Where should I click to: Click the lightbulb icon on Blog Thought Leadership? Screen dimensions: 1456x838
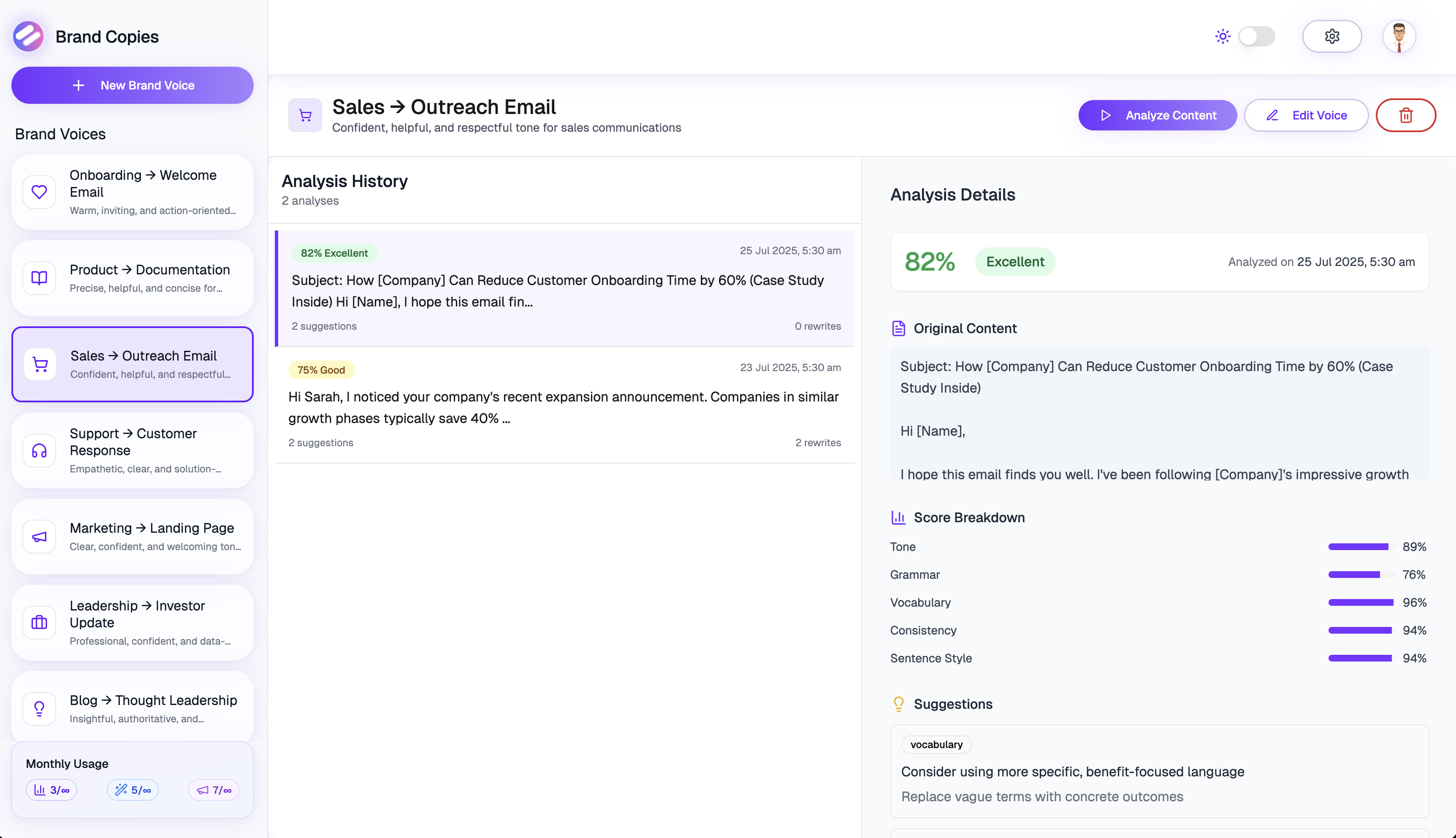coord(38,708)
